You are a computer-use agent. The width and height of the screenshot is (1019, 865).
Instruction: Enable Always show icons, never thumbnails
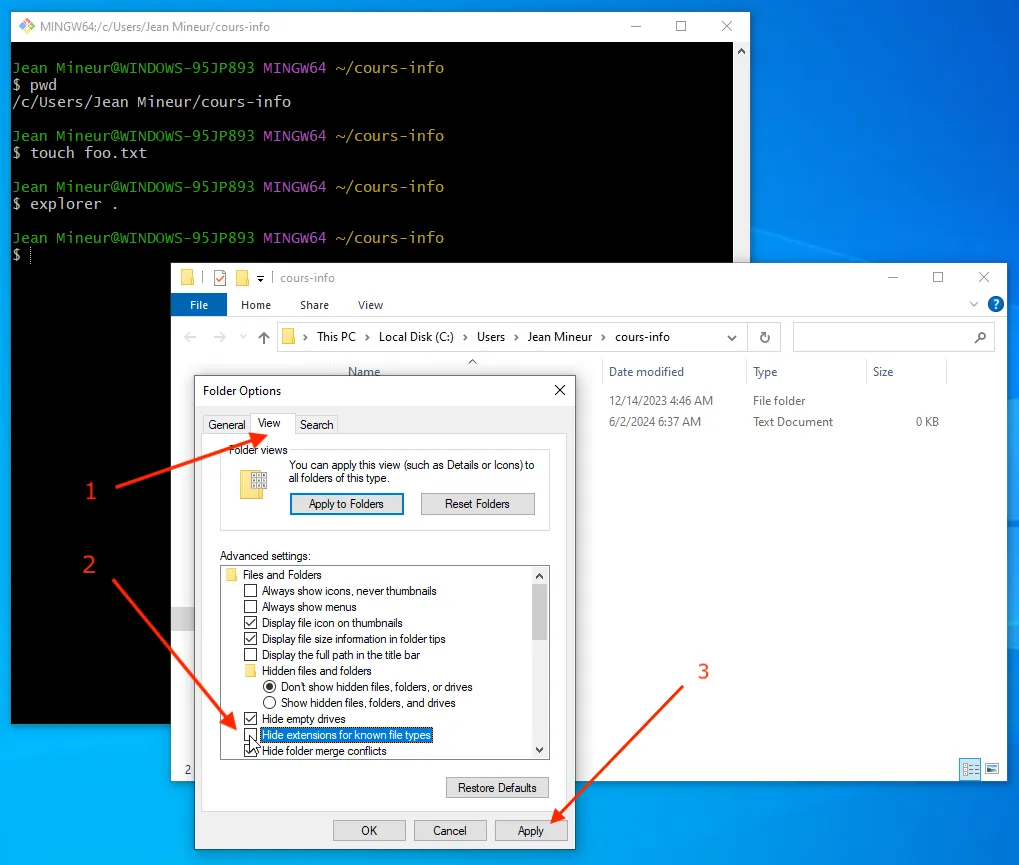point(251,591)
